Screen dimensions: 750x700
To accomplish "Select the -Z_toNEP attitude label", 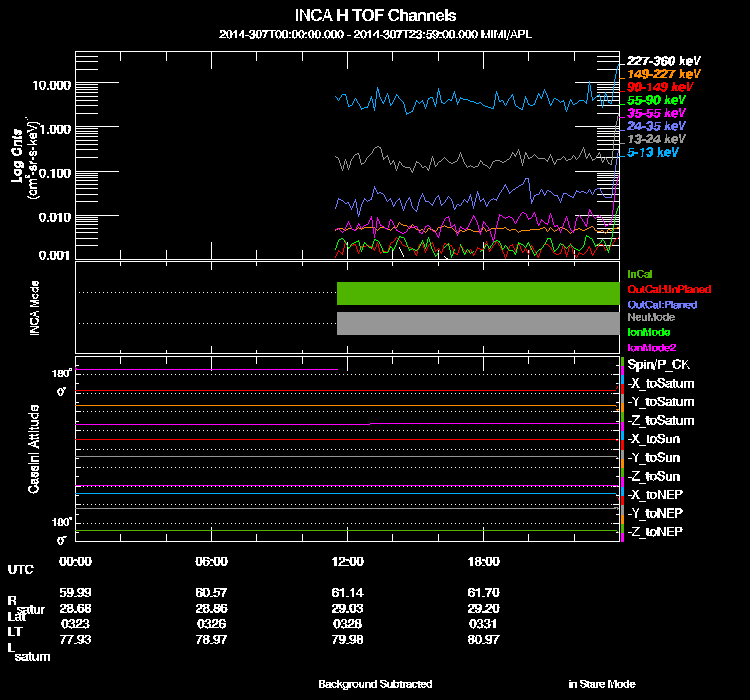I will [x=655, y=531].
